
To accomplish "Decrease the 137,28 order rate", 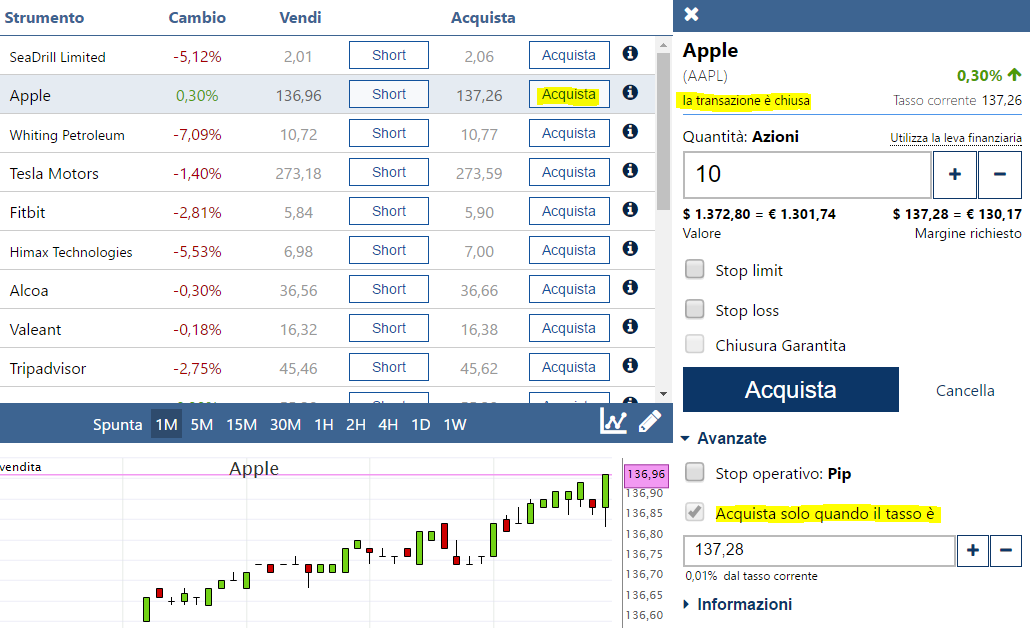I will [x=1006, y=550].
